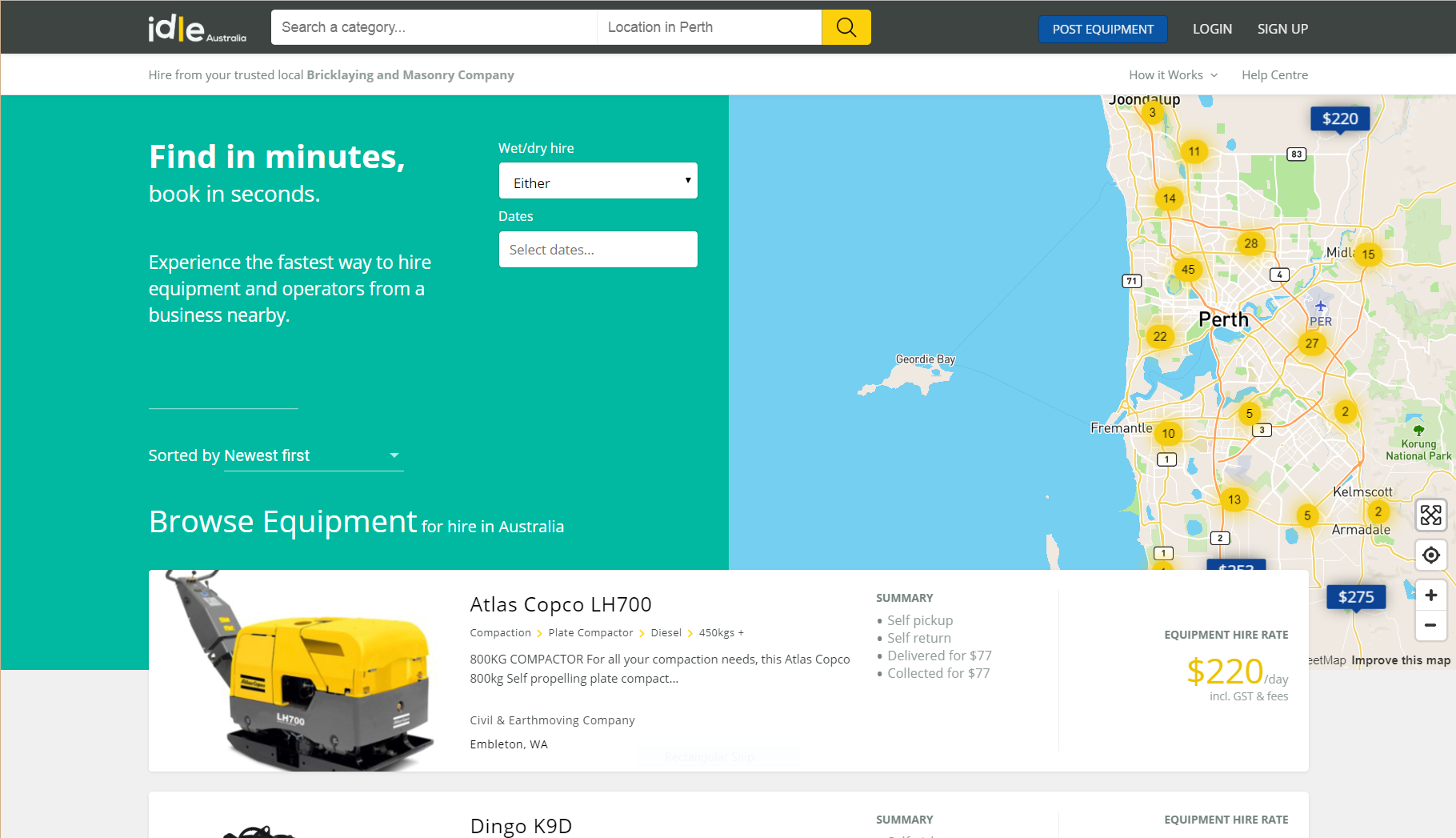
Task: Click the map cluster marker 15 near Midland
Action: (1369, 255)
